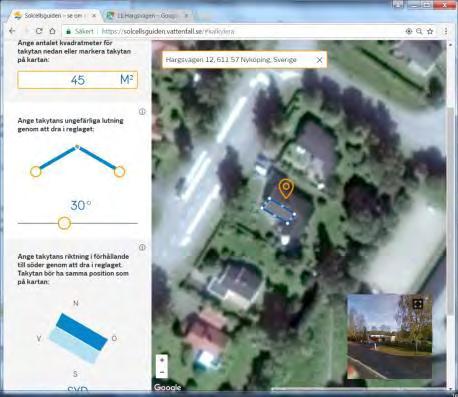This screenshot has width=458, height=397.
Task: Zoom out on the map
Action: [162, 372]
